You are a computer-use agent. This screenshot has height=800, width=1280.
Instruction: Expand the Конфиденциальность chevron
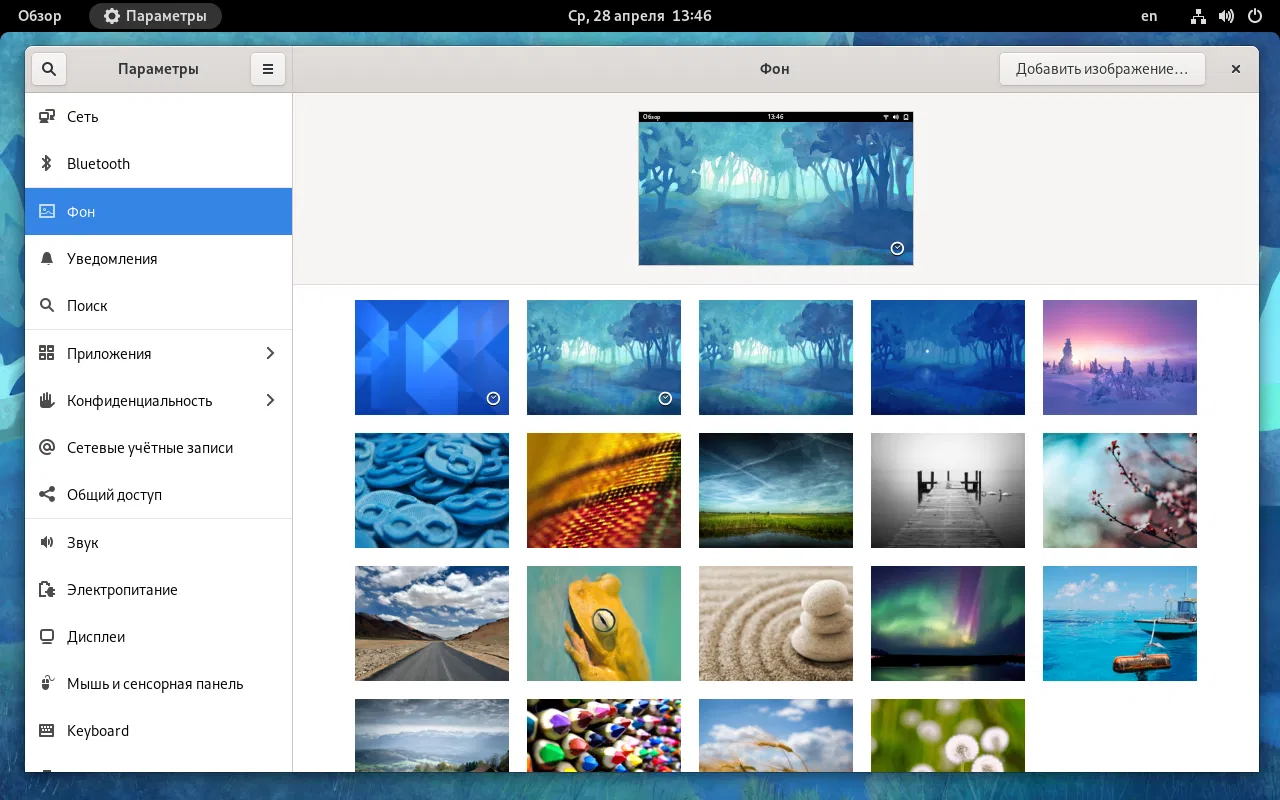(x=271, y=400)
